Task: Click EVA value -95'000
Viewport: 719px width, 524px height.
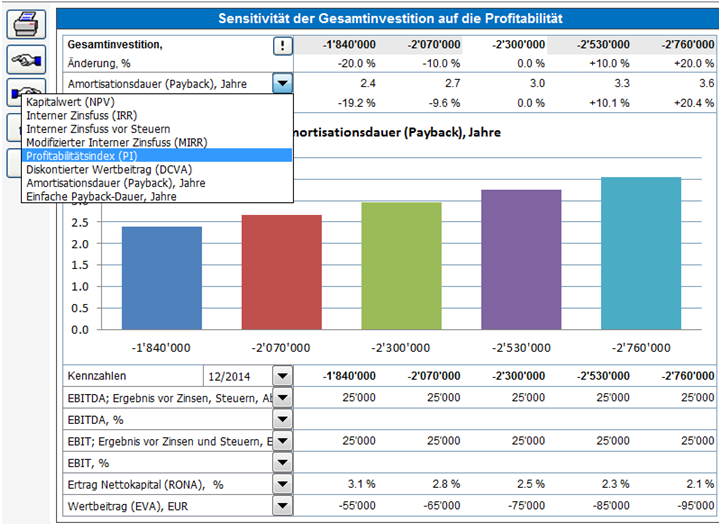Action: coord(696,506)
